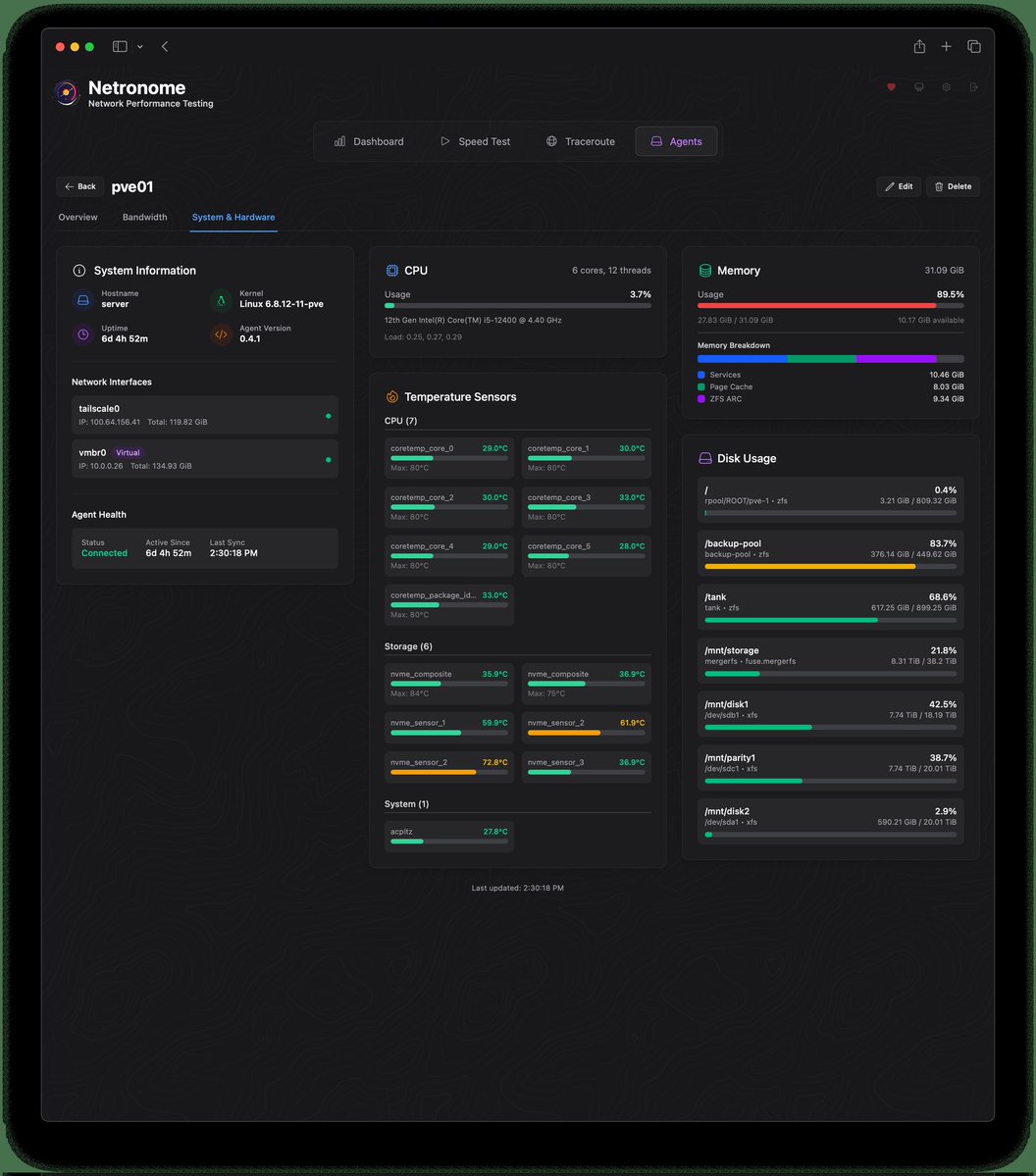1036x1176 pixels.
Task: Select the tailscale0 network interface entry
Action: point(204,415)
